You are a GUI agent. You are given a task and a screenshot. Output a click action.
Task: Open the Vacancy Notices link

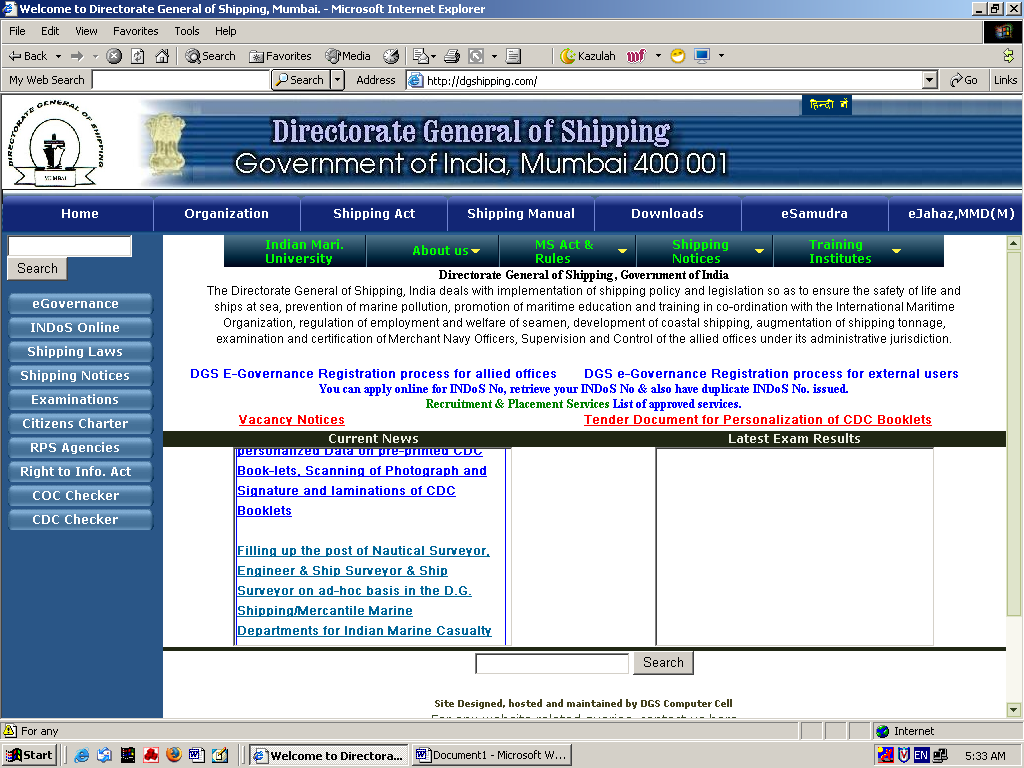pyautogui.click(x=291, y=420)
